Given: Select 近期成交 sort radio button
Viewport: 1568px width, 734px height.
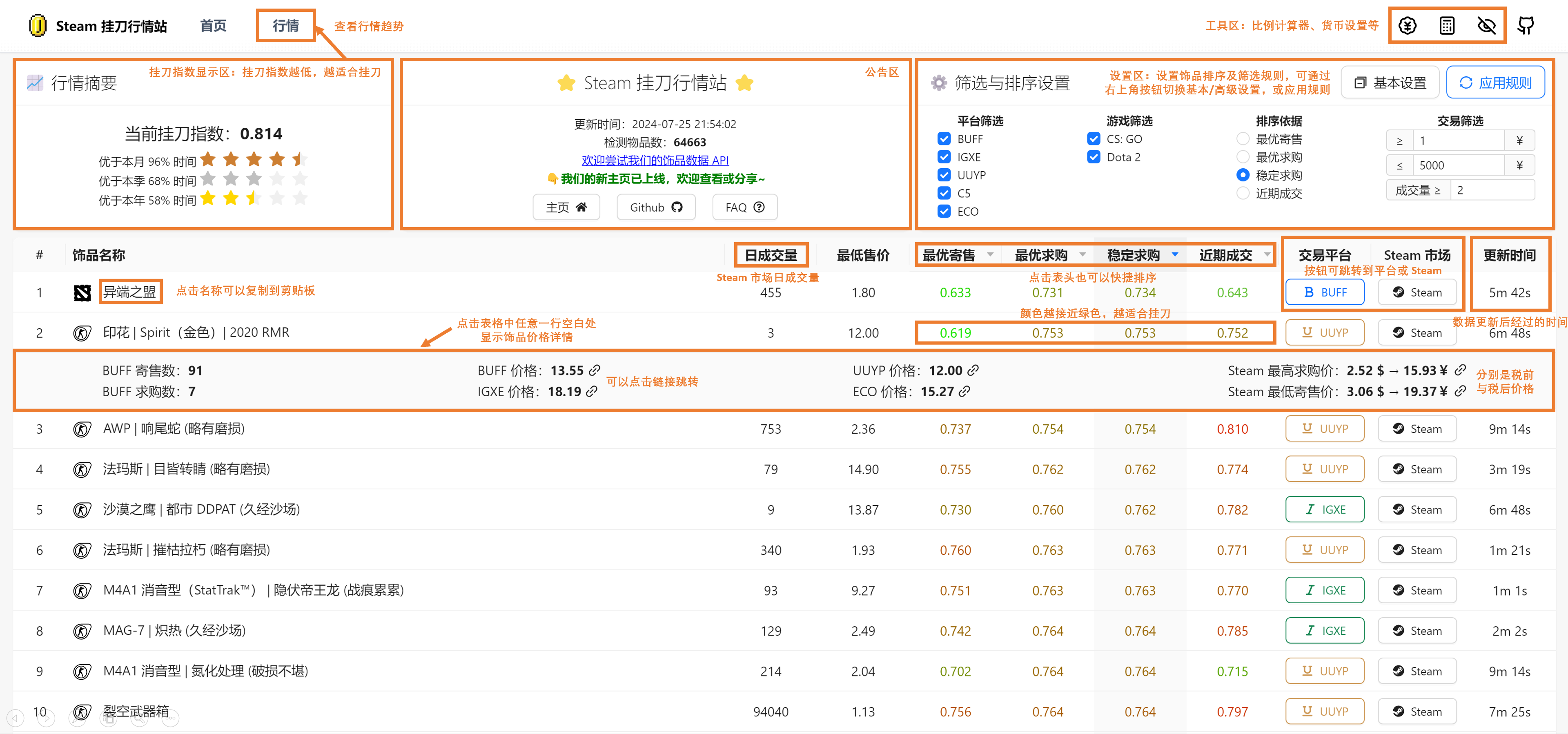Looking at the screenshot, I should pyautogui.click(x=1243, y=193).
